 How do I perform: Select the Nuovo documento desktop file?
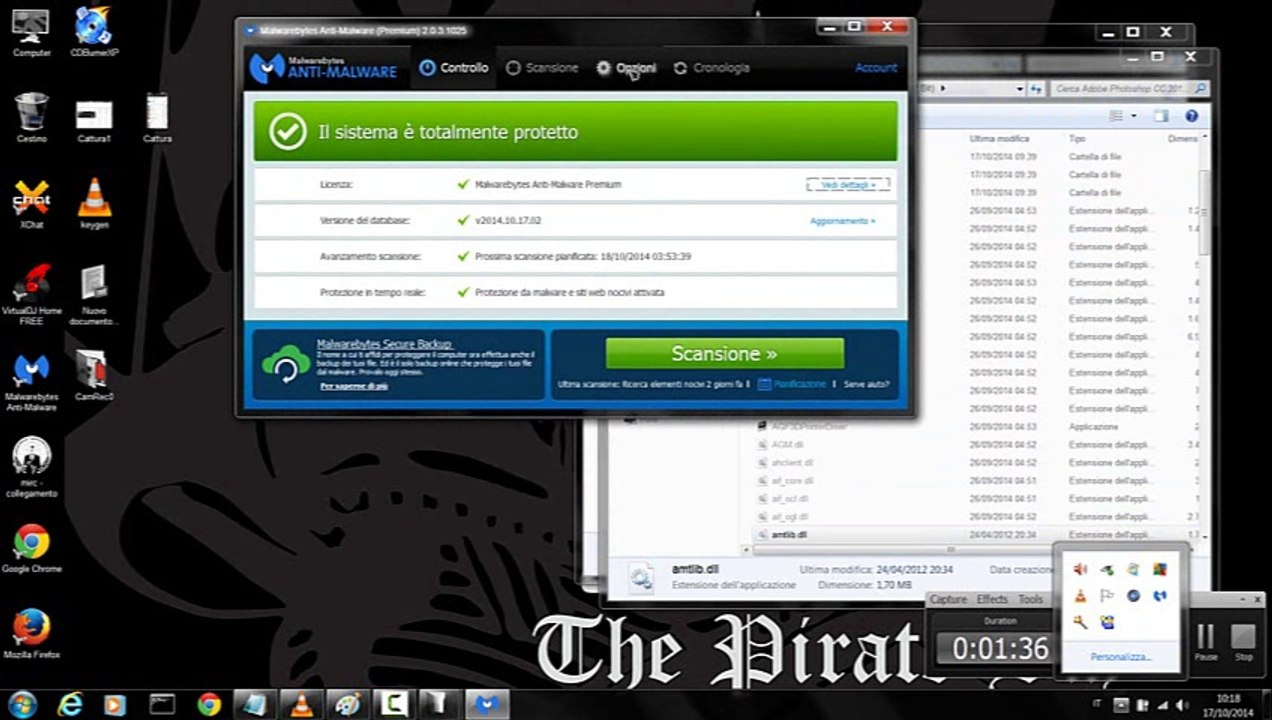pyautogui.click(x=94, y=294)
